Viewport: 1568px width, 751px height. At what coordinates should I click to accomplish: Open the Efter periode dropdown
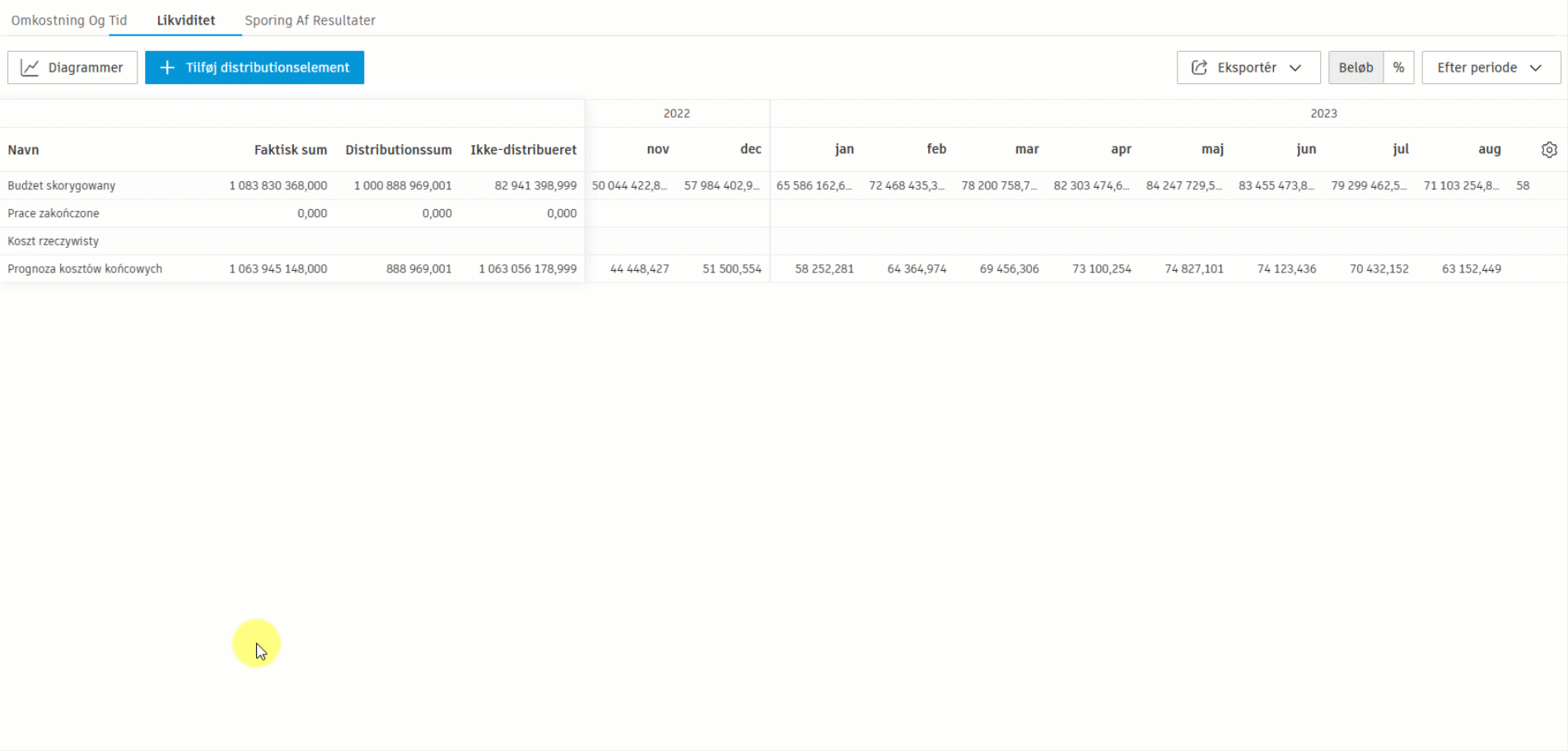point(1491,68)
